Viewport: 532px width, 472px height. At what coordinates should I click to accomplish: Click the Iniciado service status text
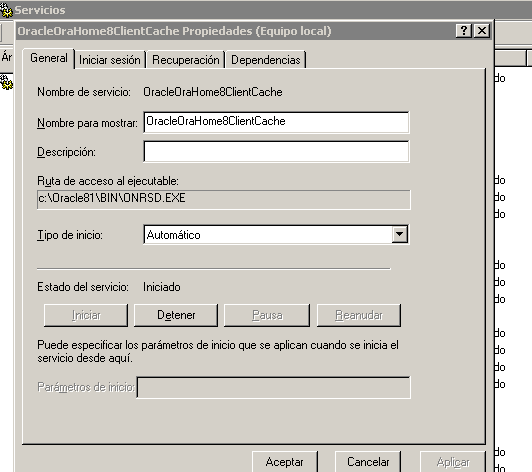(162, 287)
